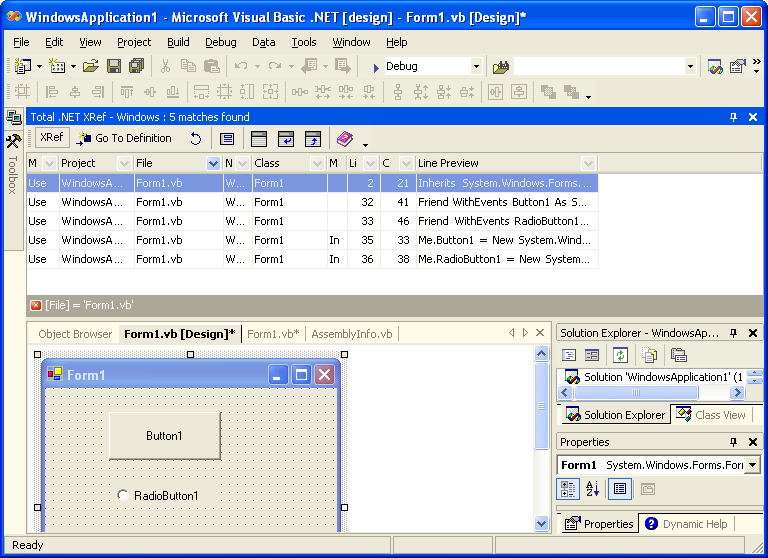Click the XRef button
Image resolution: width=768 pixels, height=558 pixels.
(x=52, y=138)
